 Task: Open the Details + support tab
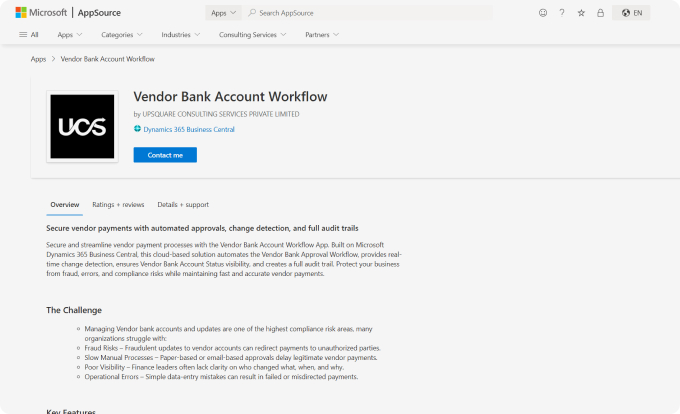pos(183,204)
